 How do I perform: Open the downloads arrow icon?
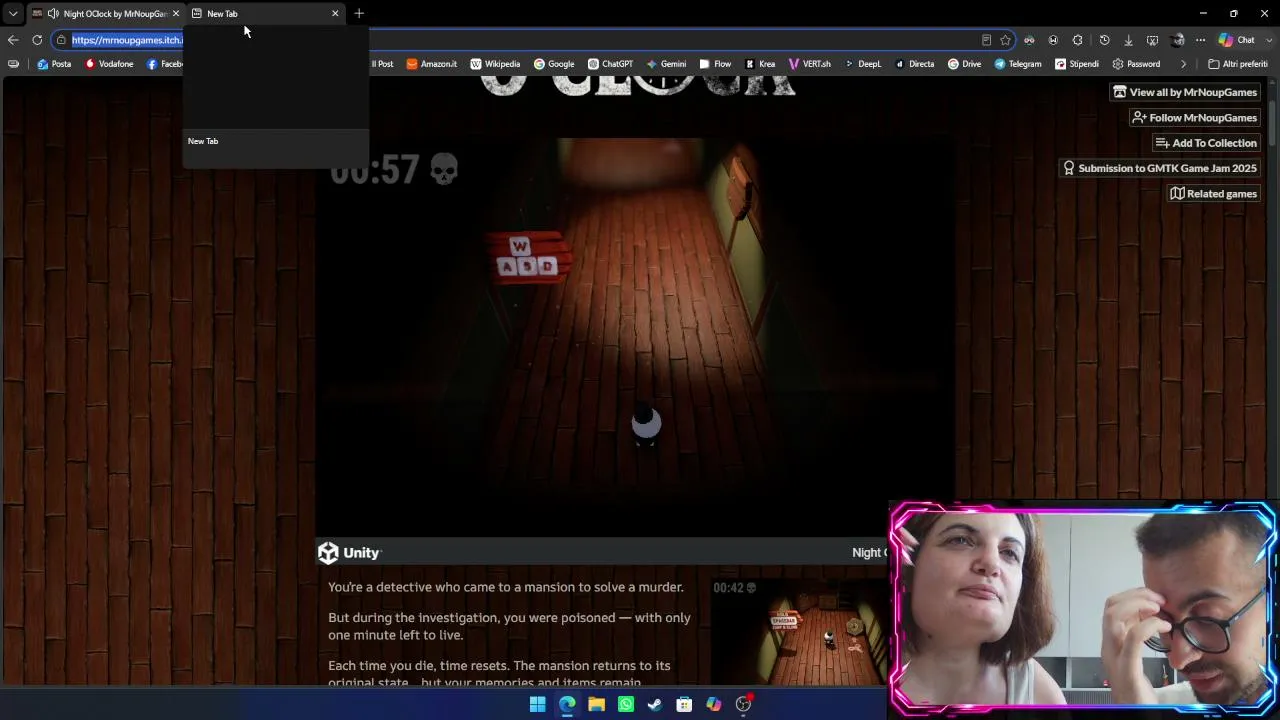click(1128, 40)
